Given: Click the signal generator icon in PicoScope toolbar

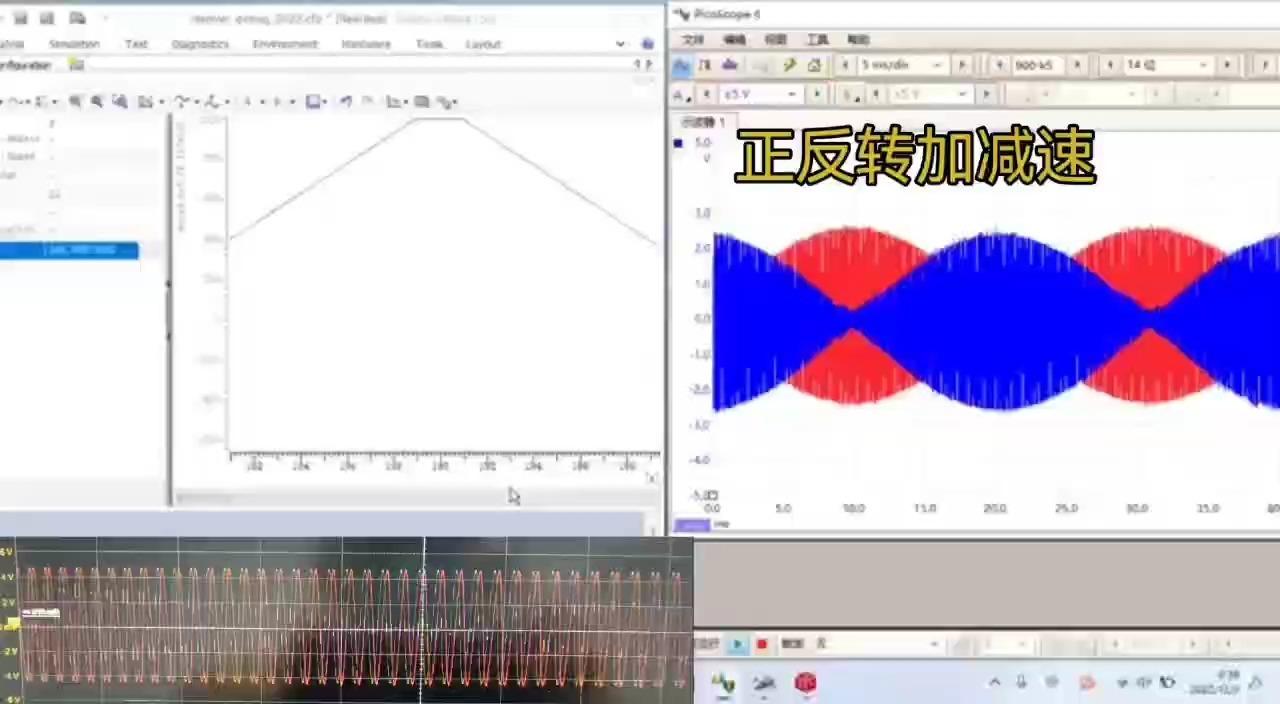Looking at the screenshot, I should (x=727, y=64).
